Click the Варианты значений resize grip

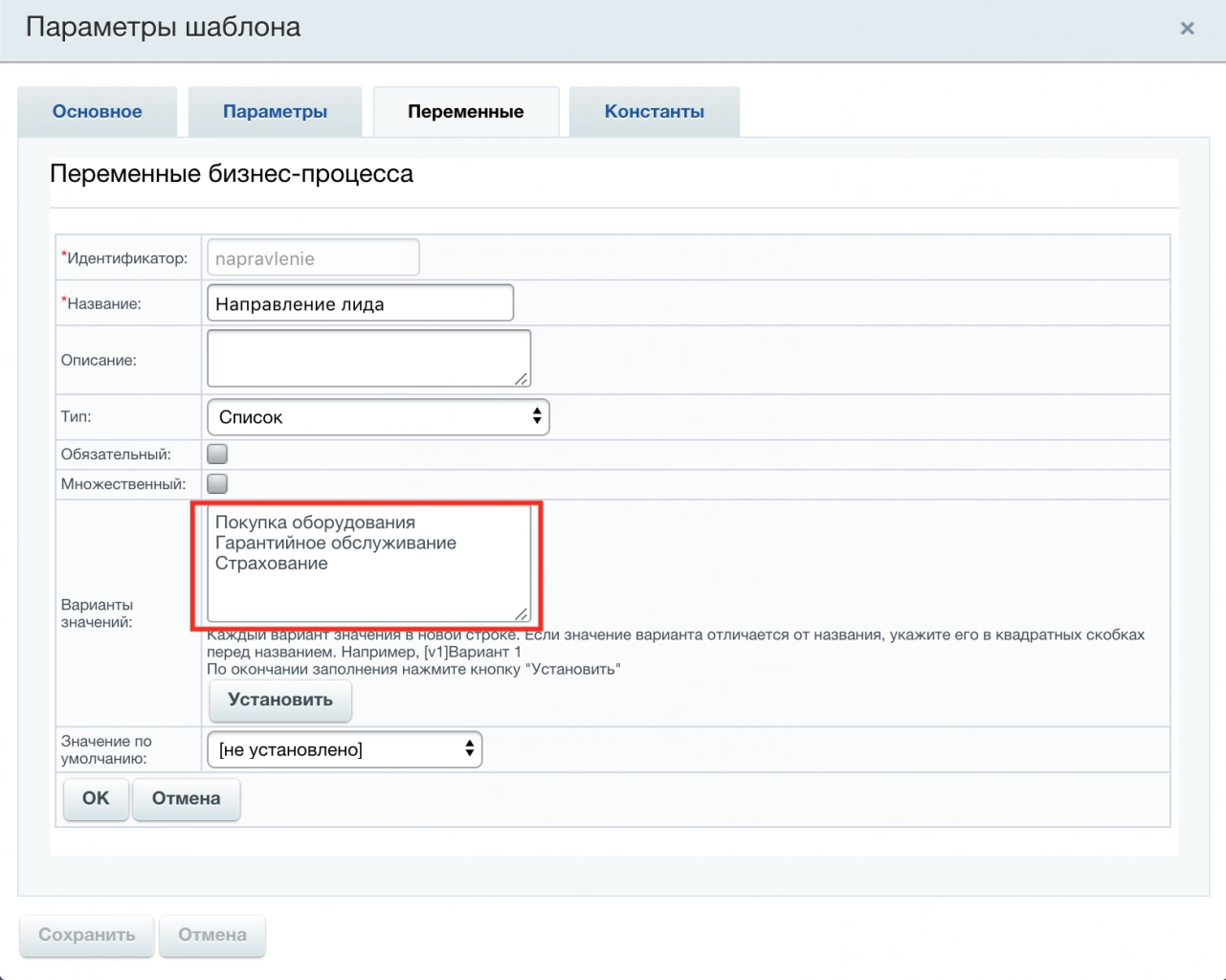point(522,614)
